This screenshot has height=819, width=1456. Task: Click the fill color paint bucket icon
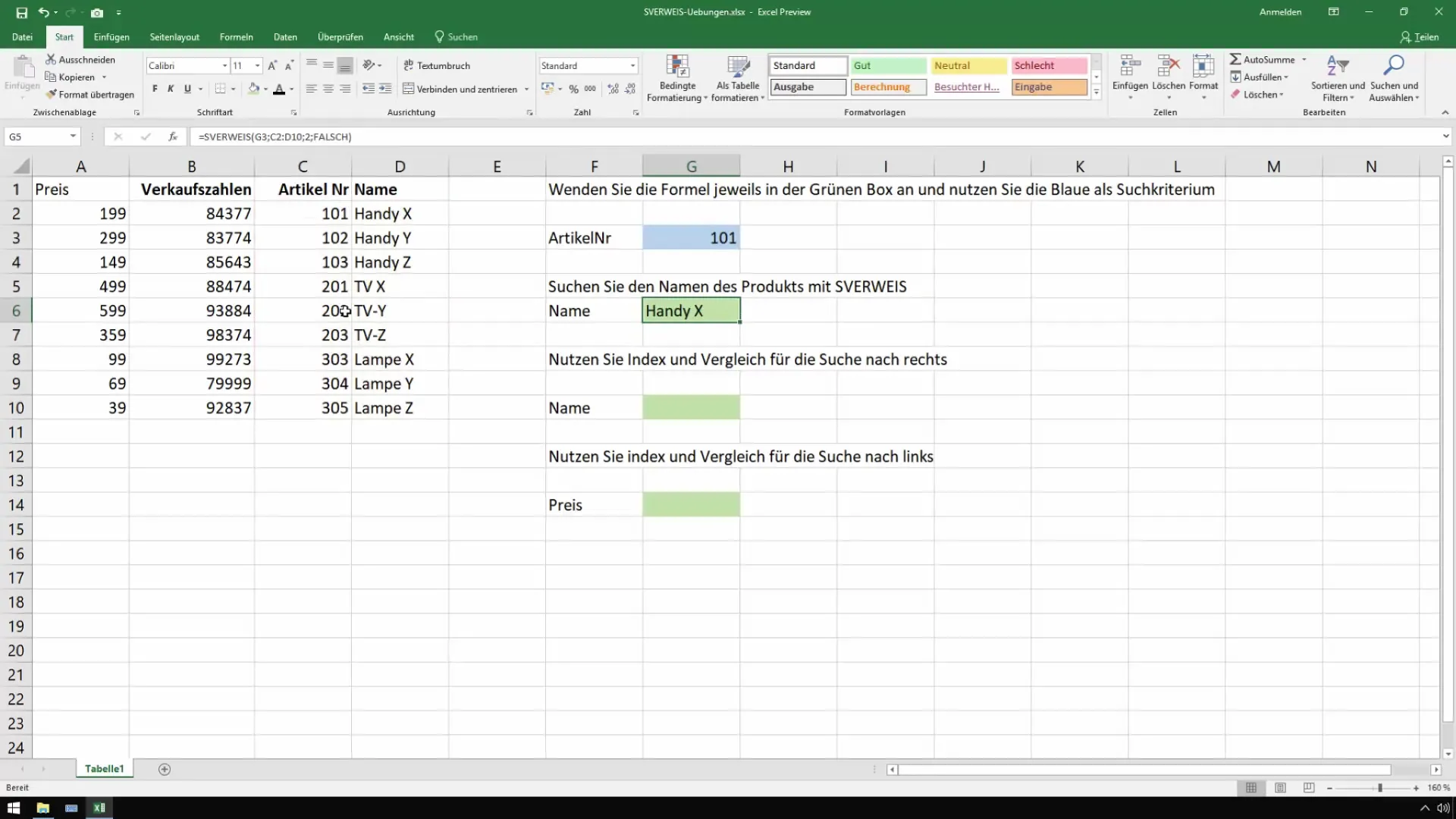(x=254, y=89)
